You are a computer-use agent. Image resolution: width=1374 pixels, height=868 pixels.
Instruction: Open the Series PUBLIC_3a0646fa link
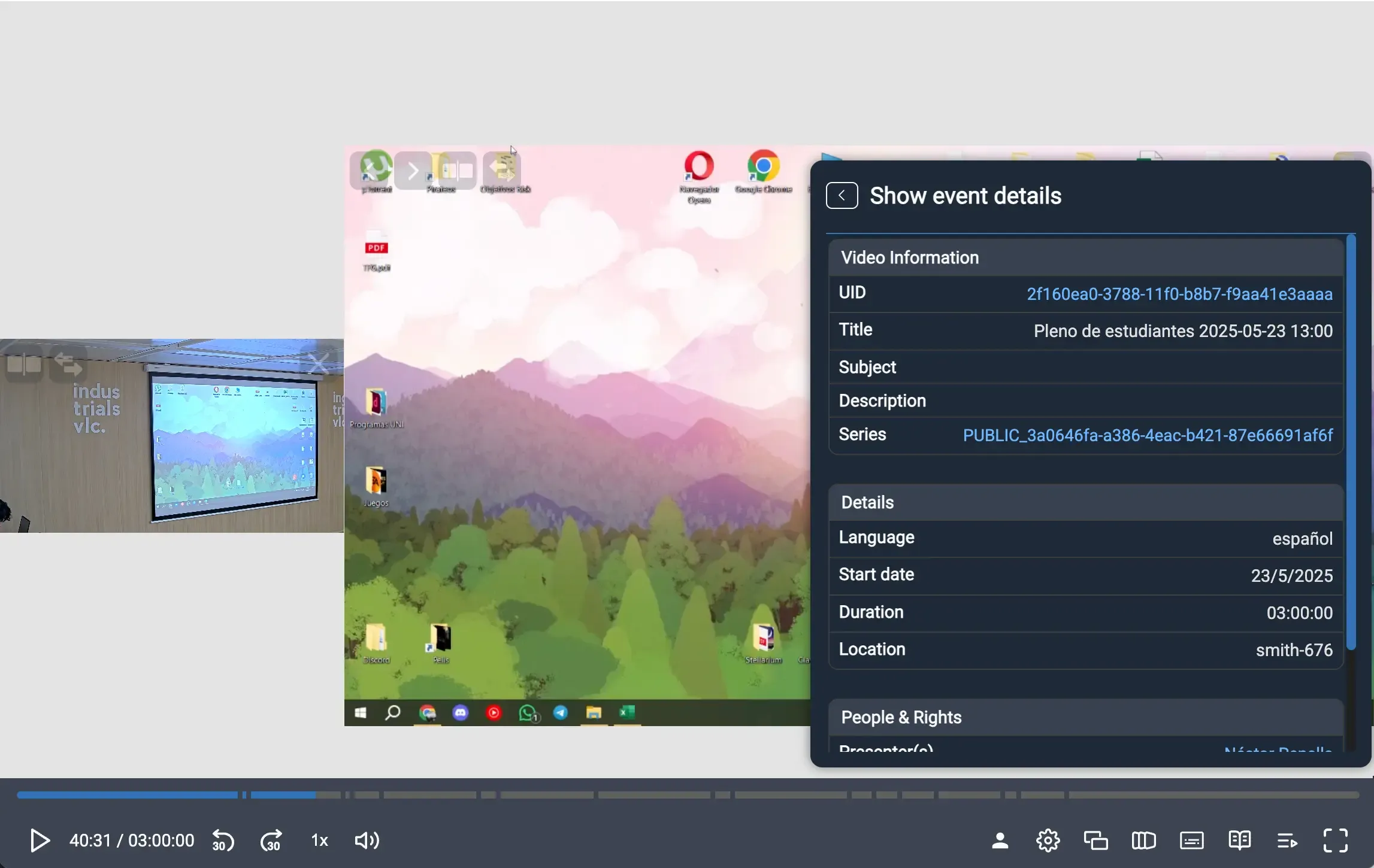(1147, 435)
